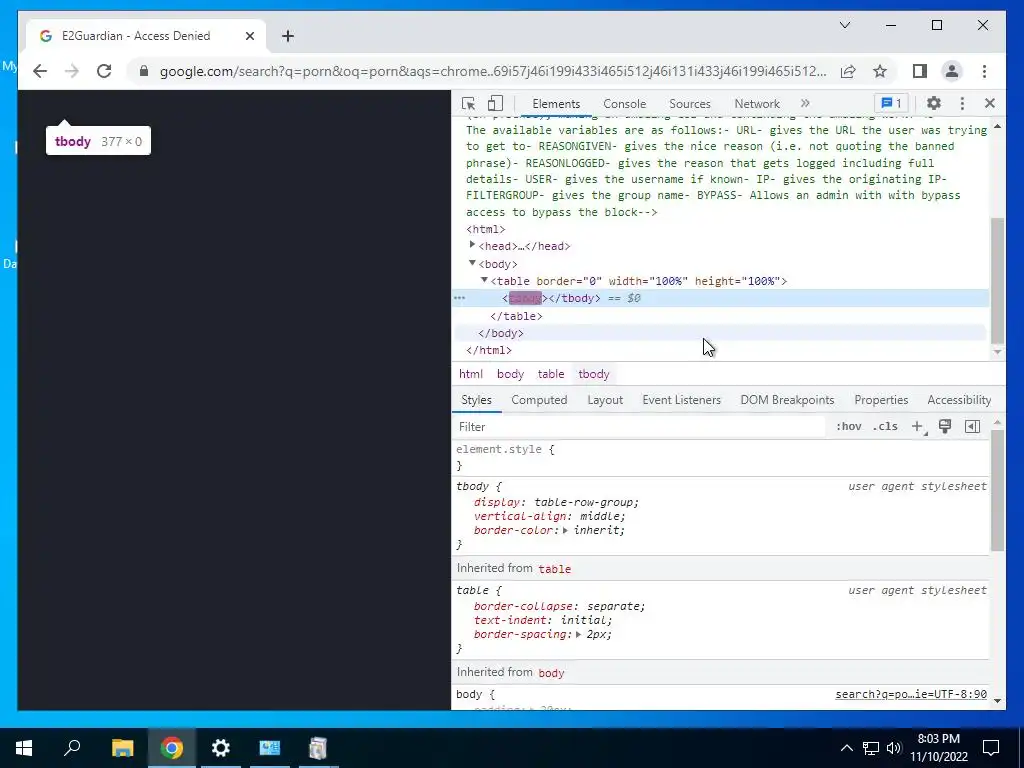This screenshot has width=1024, height=768.
Task: Open the Chrome three-dot menu
Action: click(x=984, y=71)
